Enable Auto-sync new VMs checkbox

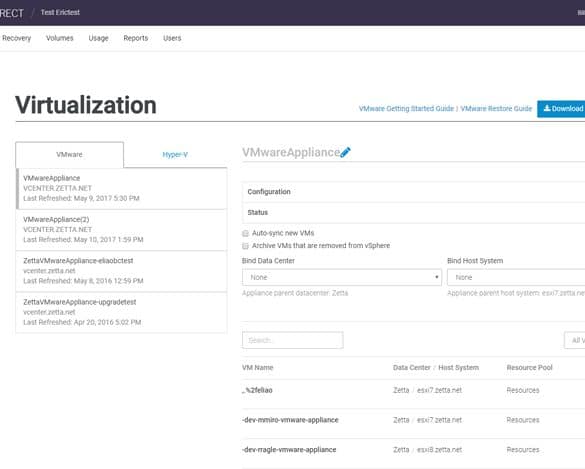pos(245,234)
